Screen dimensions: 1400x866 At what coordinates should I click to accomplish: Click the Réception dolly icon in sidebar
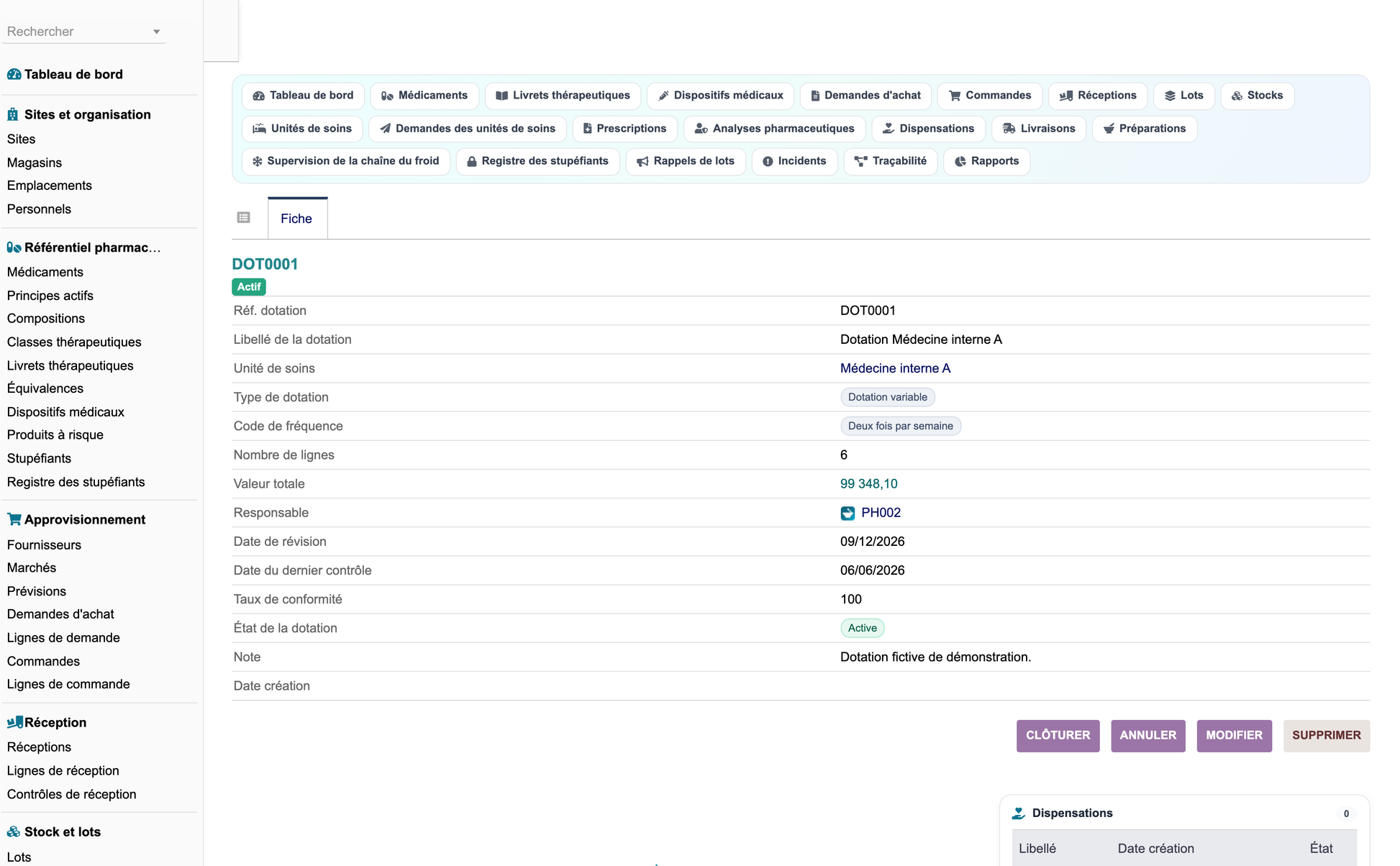(14, 722)
